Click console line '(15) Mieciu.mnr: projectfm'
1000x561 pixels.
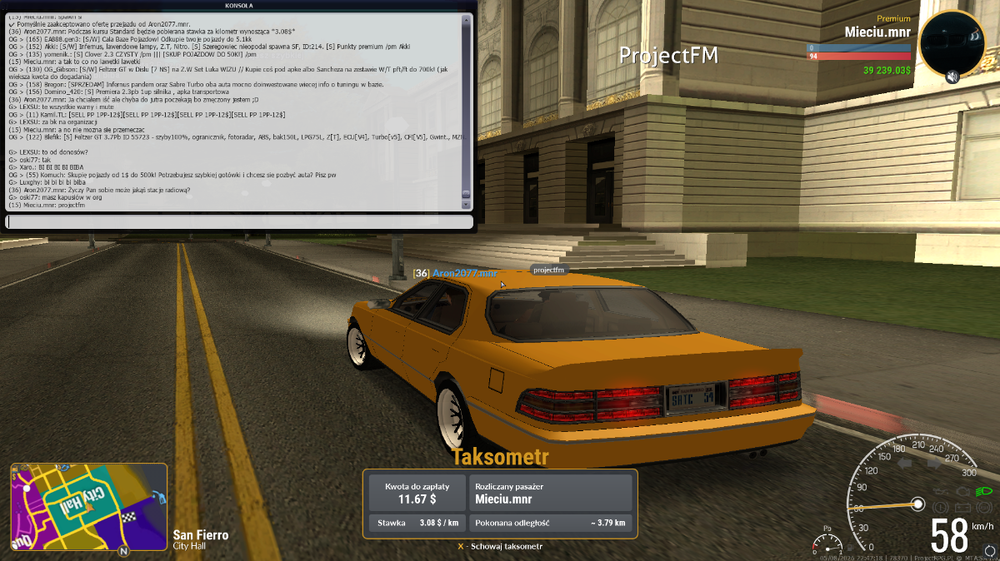[x=47, y=205]
